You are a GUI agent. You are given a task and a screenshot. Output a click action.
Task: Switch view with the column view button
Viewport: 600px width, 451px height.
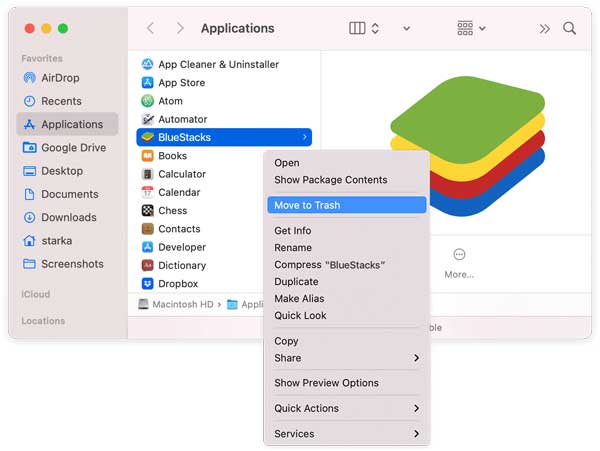point(357,28)
